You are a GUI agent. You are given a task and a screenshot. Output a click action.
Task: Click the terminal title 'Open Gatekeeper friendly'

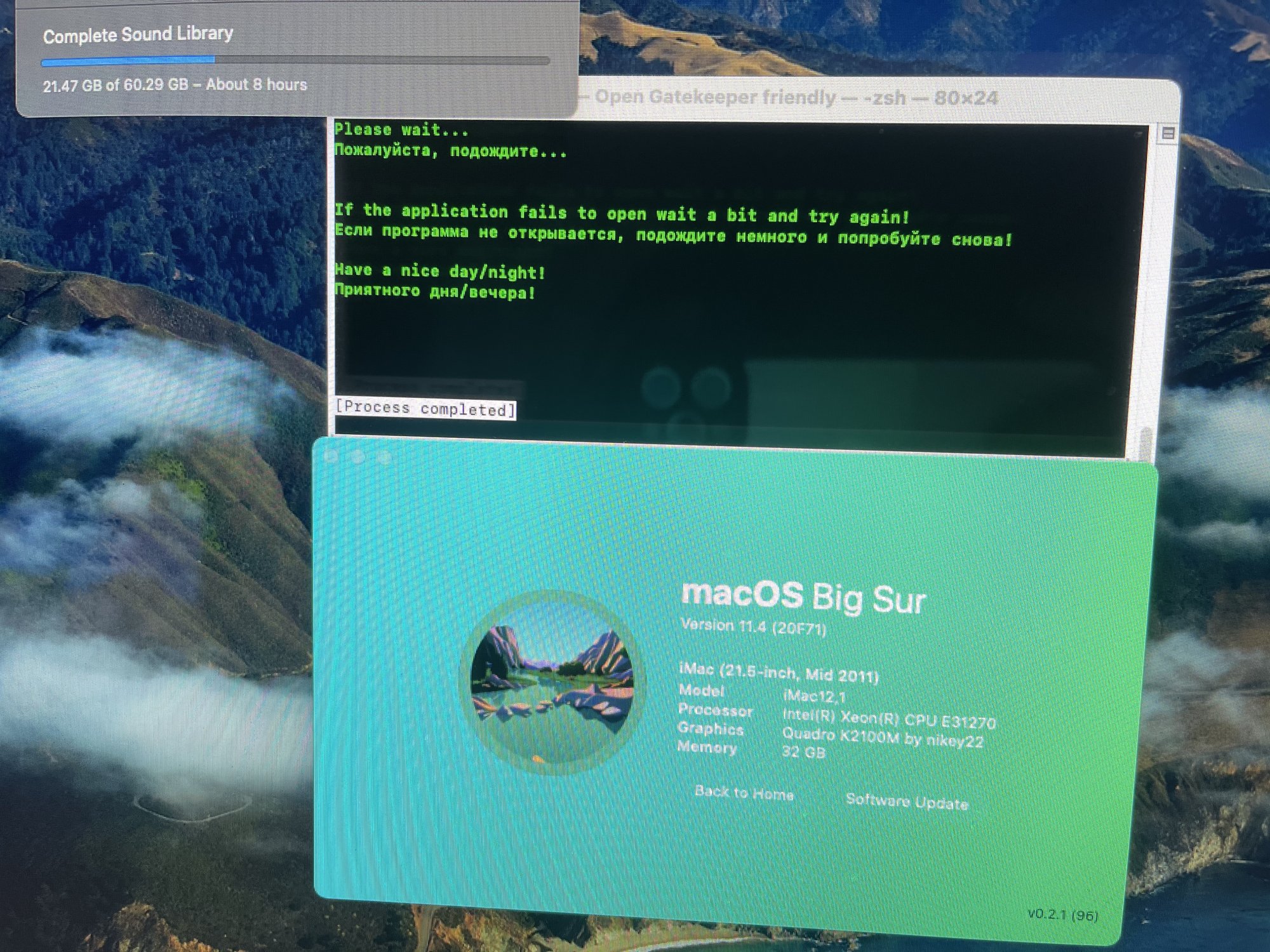[716, 97]
